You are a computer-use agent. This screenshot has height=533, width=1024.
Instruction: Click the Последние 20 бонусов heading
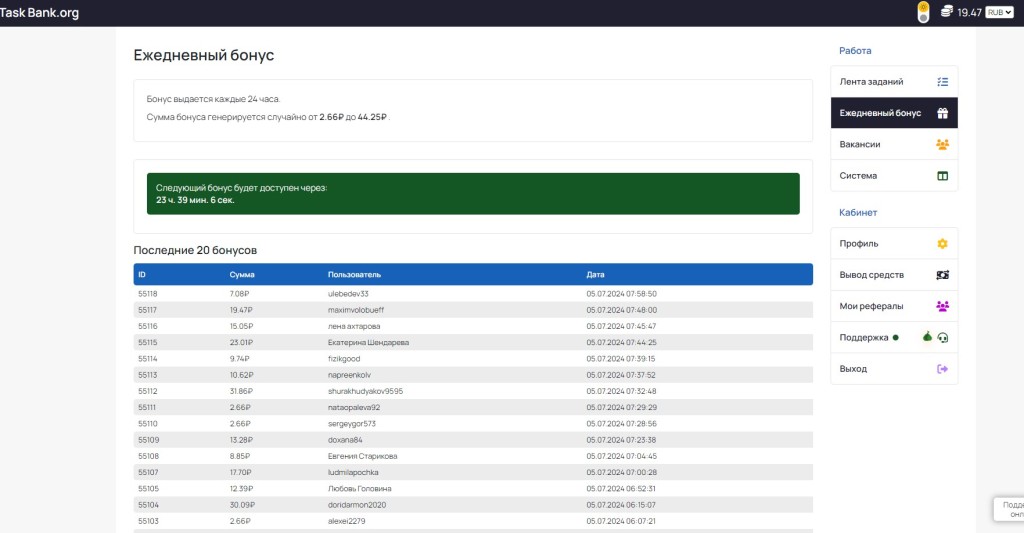click(x=195, y=250)
